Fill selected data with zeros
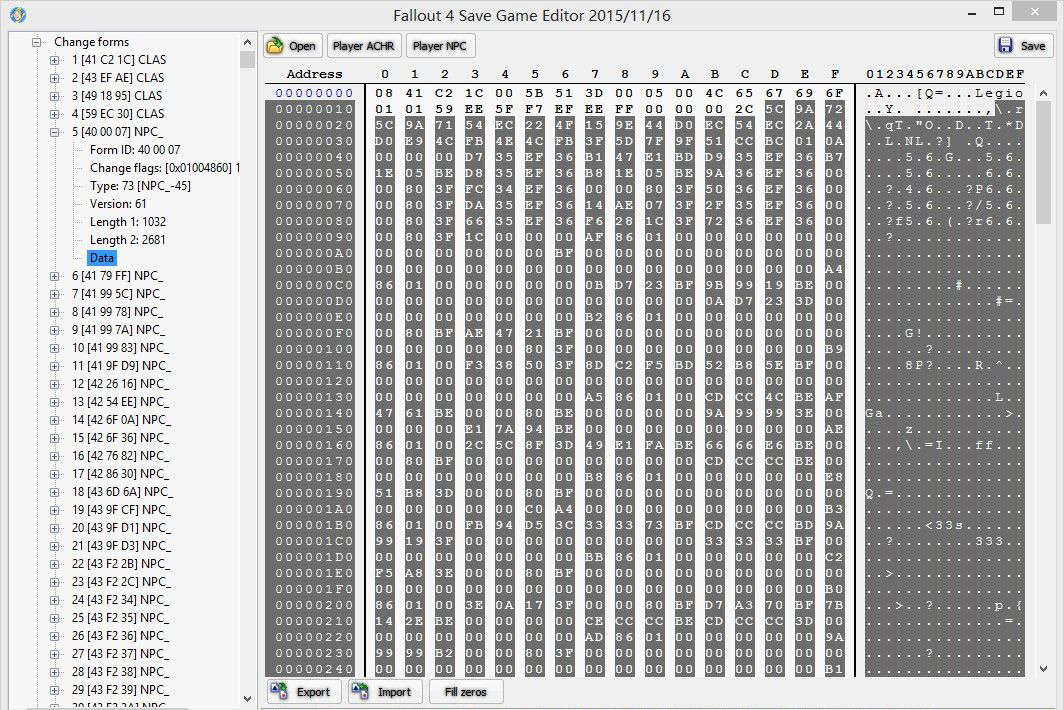This screenshot has height=710, width=1064. pos(466,692)
